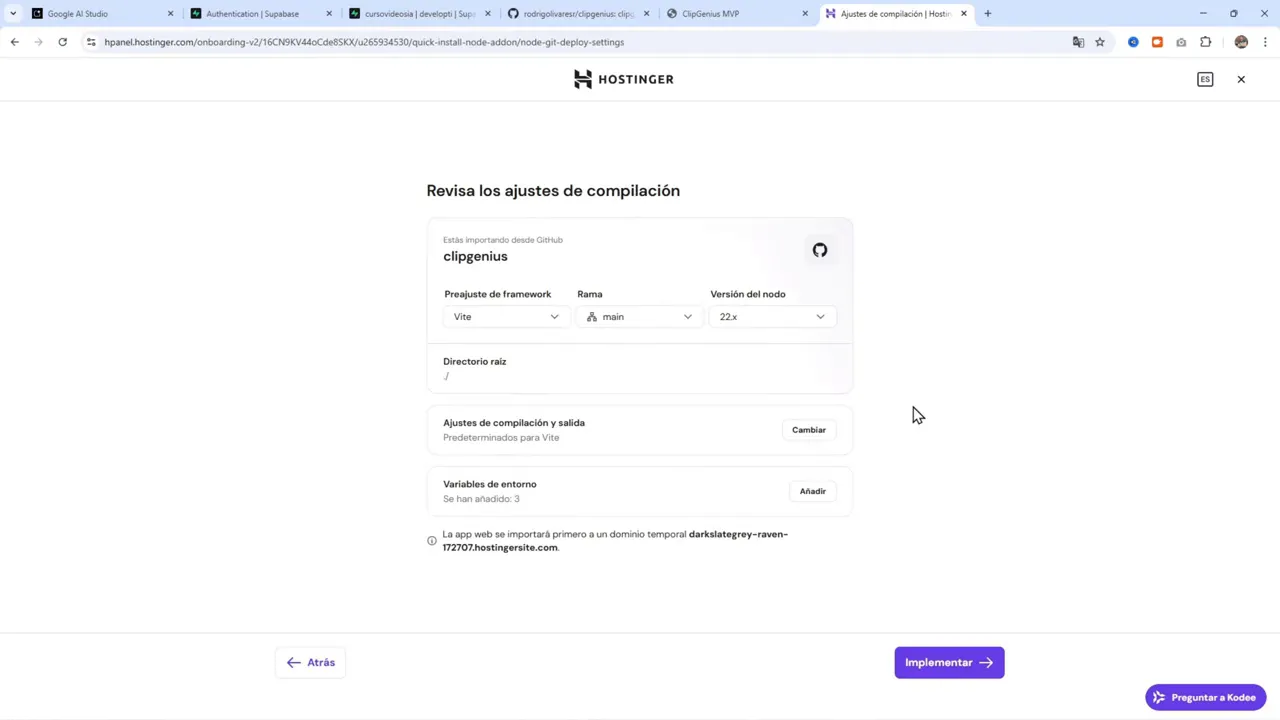Open the Rama dropdown showing main

coord(638,316)
